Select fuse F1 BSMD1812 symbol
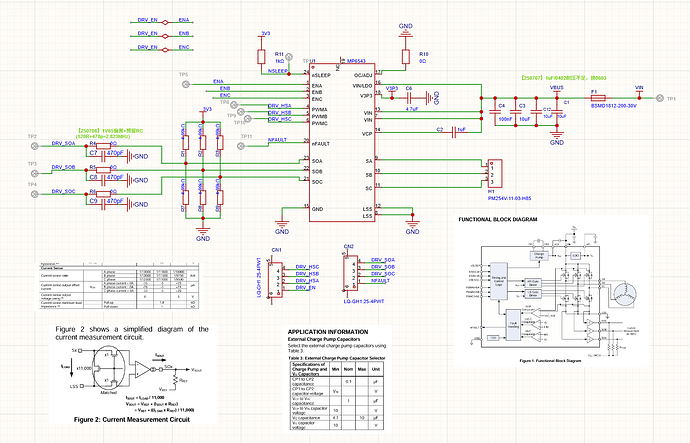Viewport: 690px width, 443px height. coord(597,99)
